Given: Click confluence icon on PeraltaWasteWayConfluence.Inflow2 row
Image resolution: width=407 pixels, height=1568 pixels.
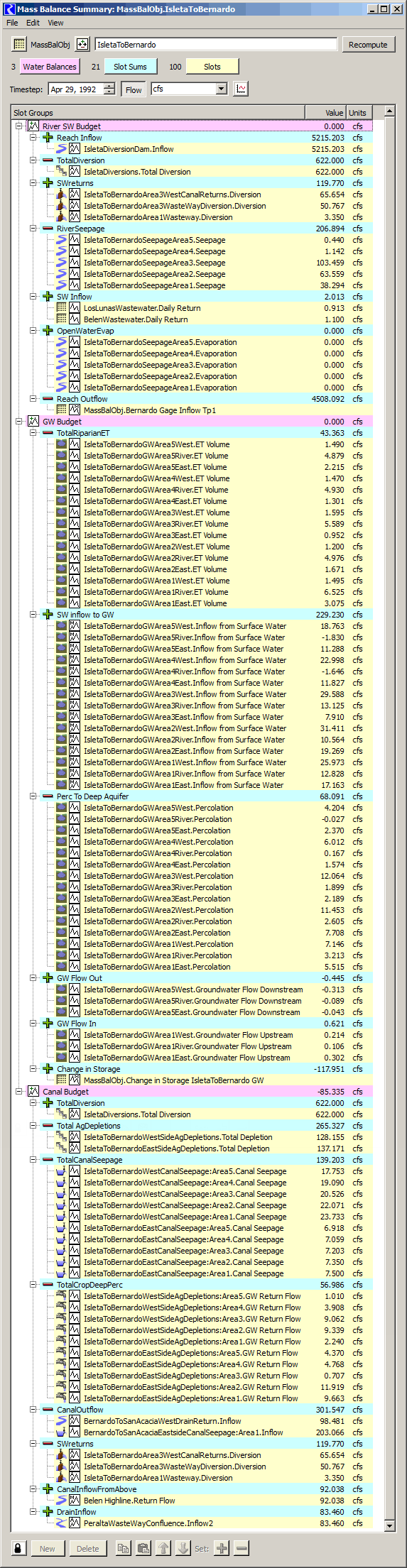Looking at the screenshot, I should 62,1523.
